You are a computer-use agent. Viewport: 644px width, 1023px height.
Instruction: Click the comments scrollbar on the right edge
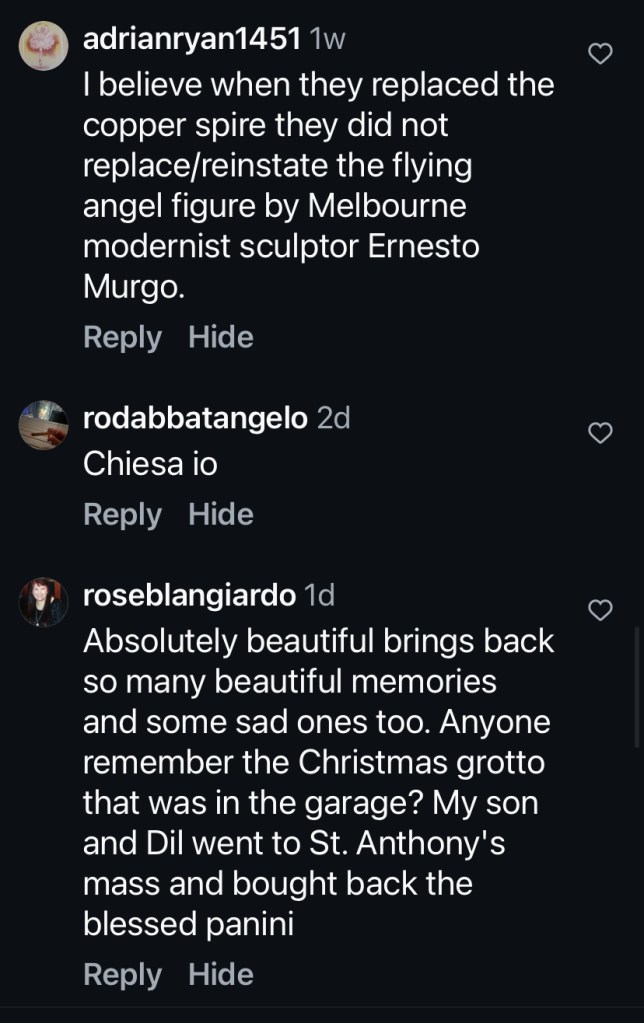pyautogui.click(x=638, y=686)
